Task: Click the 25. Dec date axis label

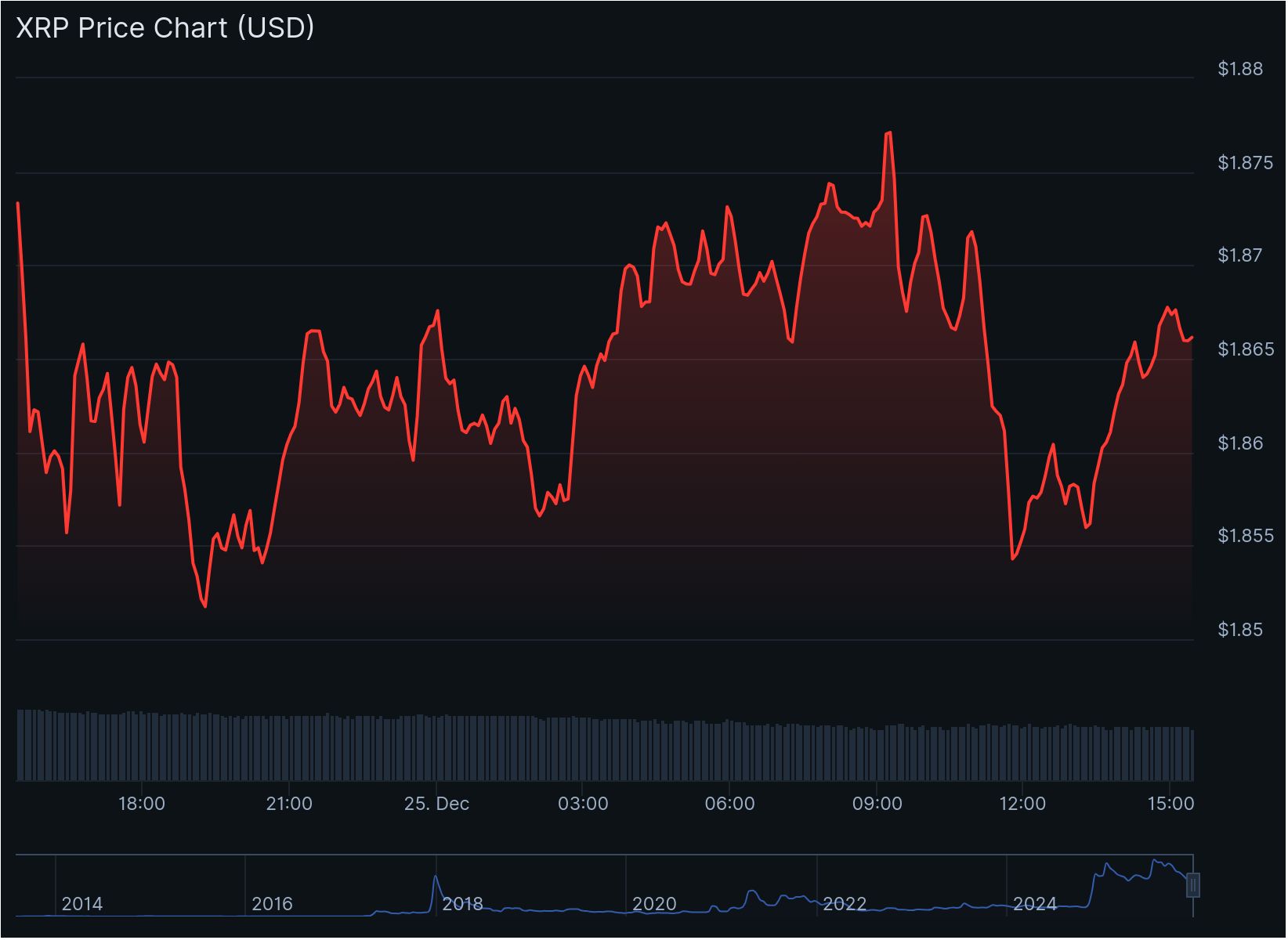Action: coord(436,804)
